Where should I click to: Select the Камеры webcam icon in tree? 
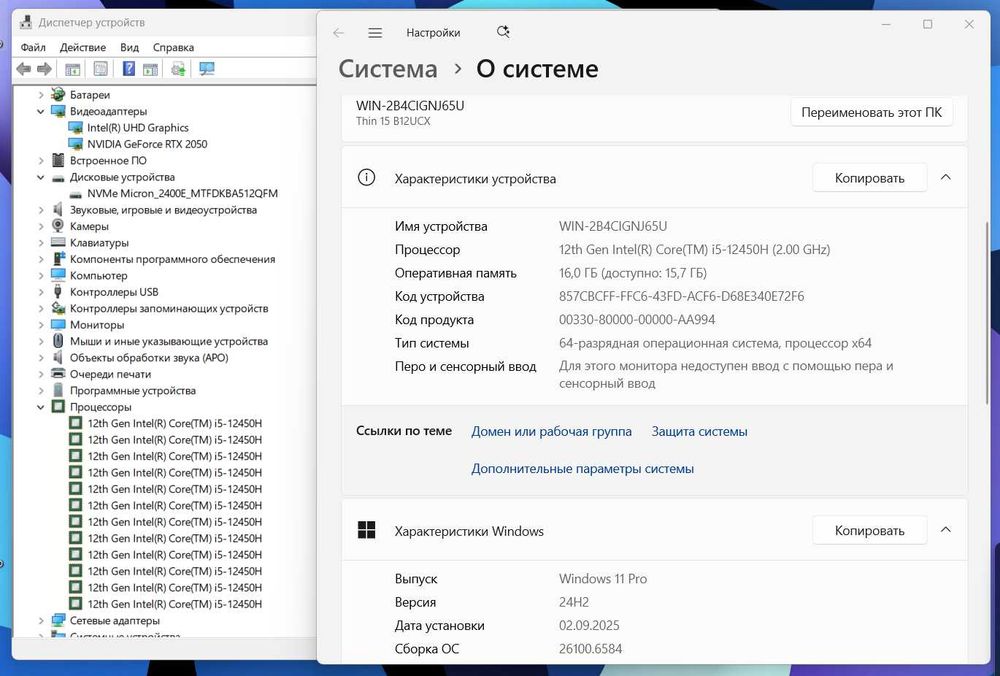[58, 226]
